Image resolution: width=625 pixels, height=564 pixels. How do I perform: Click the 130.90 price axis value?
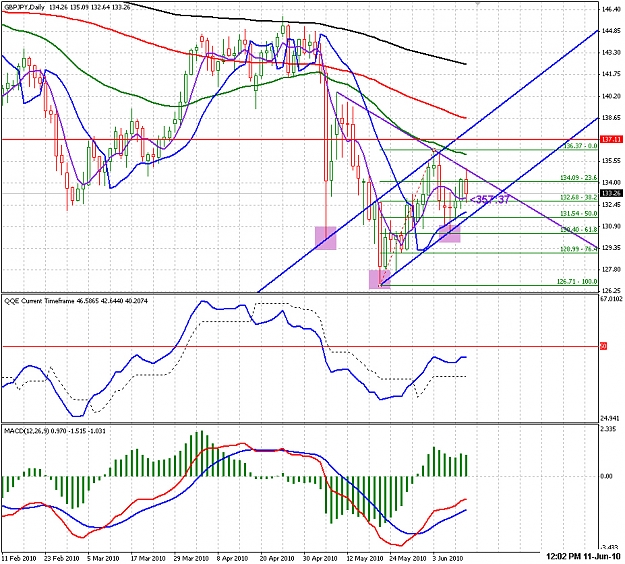[x=612, y=226]
